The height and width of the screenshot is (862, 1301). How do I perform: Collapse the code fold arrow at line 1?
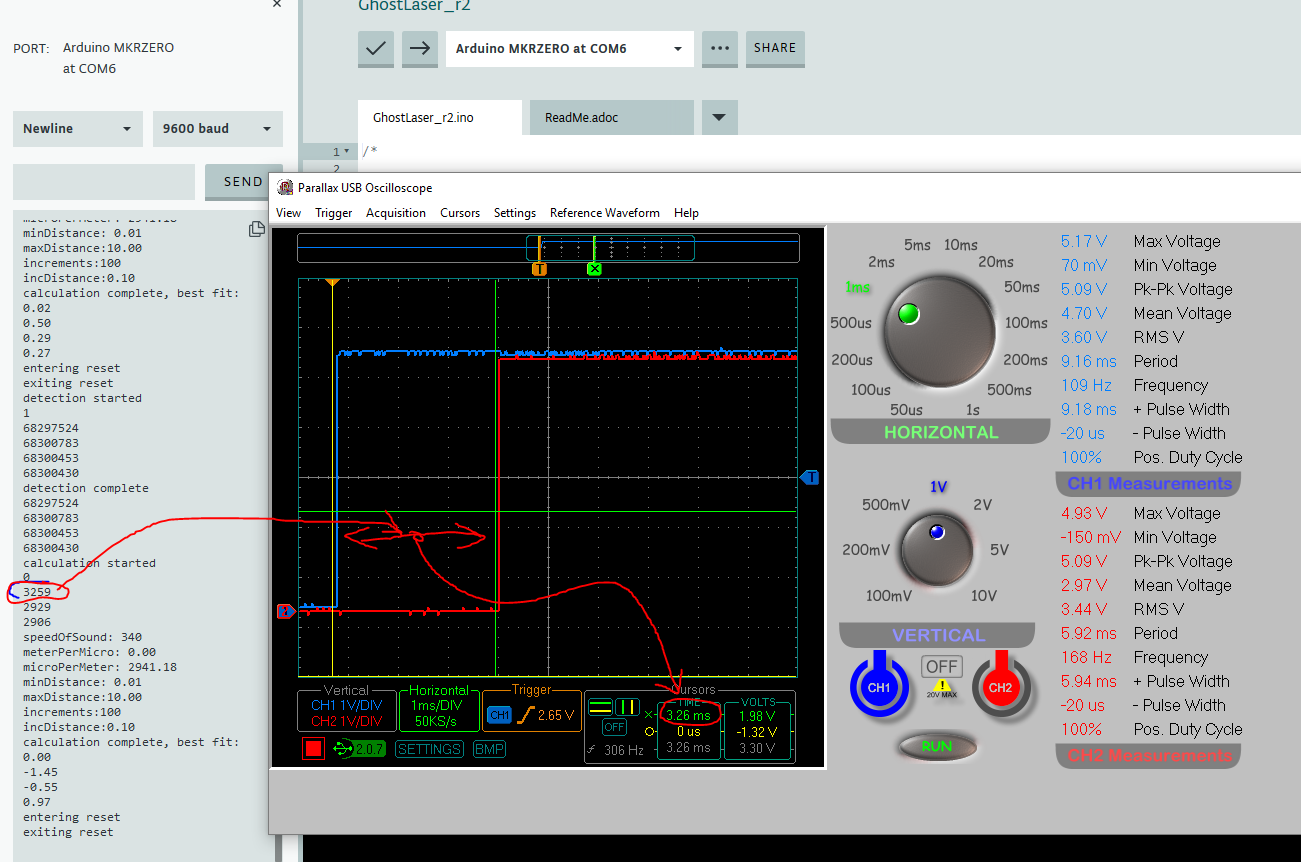point(347,152)
